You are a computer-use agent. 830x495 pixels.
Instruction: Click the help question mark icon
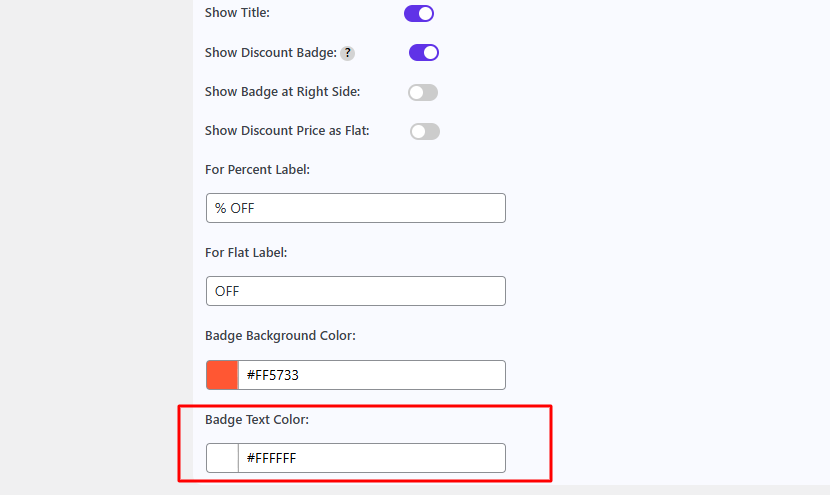pyautogui.click(x=347, y=53)
